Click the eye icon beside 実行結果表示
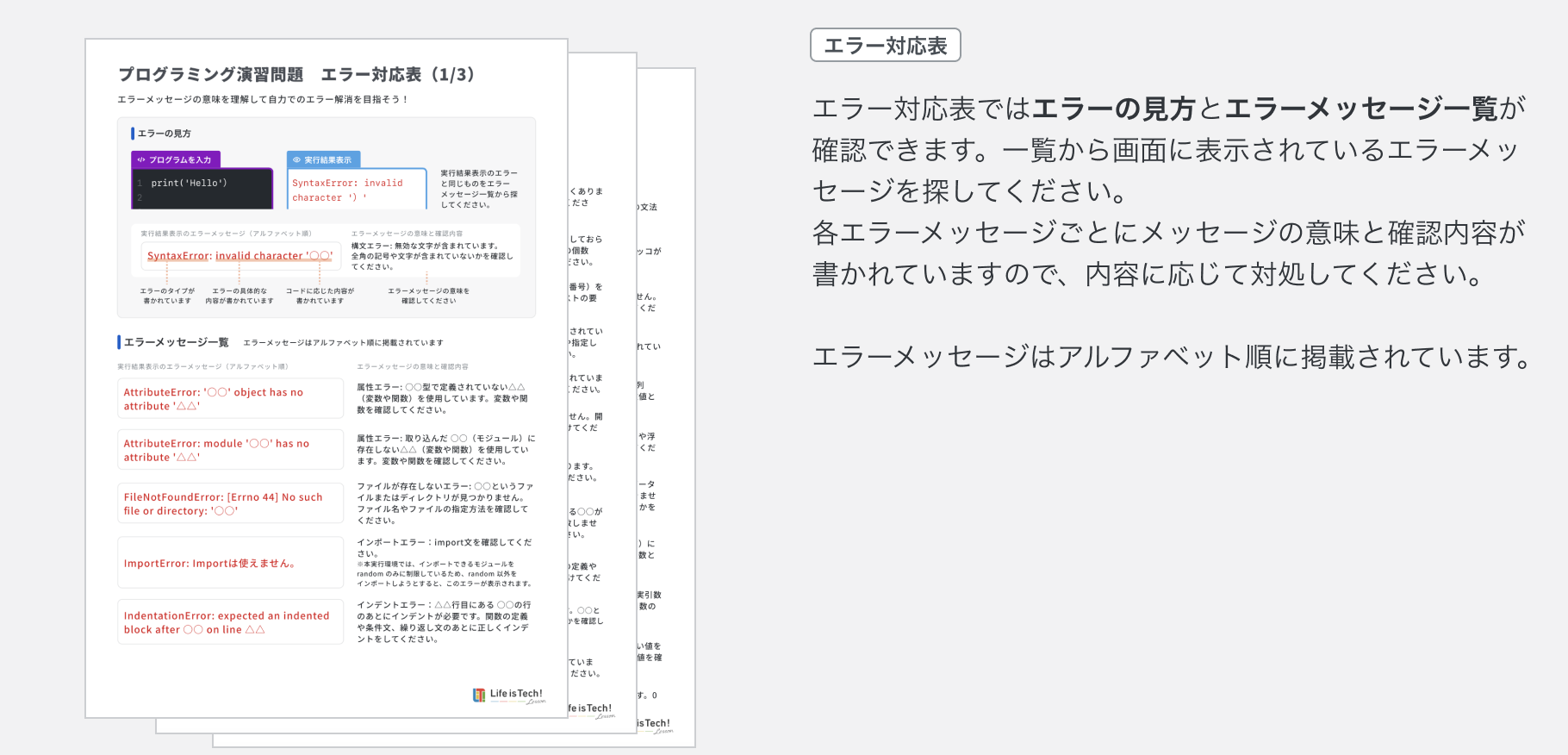Image resolution: width=1568 pixels, height=755 pixels. click(x=296, y=160)
